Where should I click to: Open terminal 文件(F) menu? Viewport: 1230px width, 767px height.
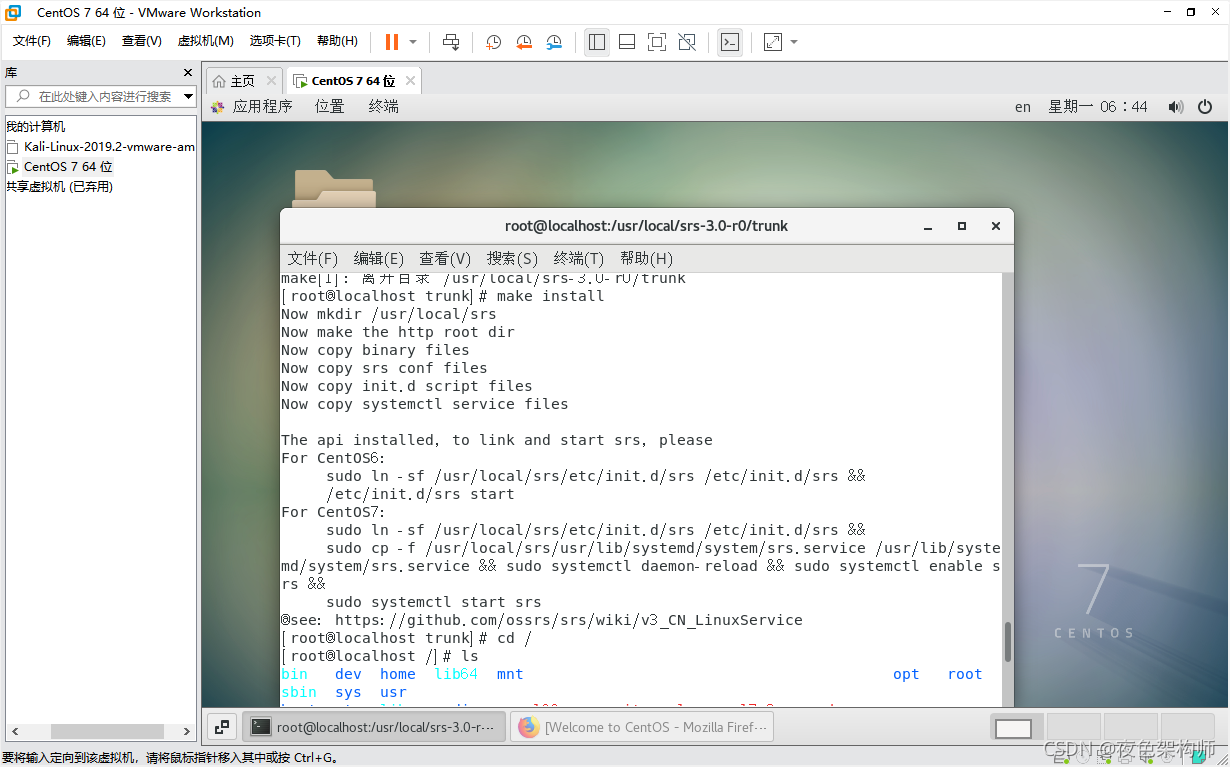(x=312, y=258)
